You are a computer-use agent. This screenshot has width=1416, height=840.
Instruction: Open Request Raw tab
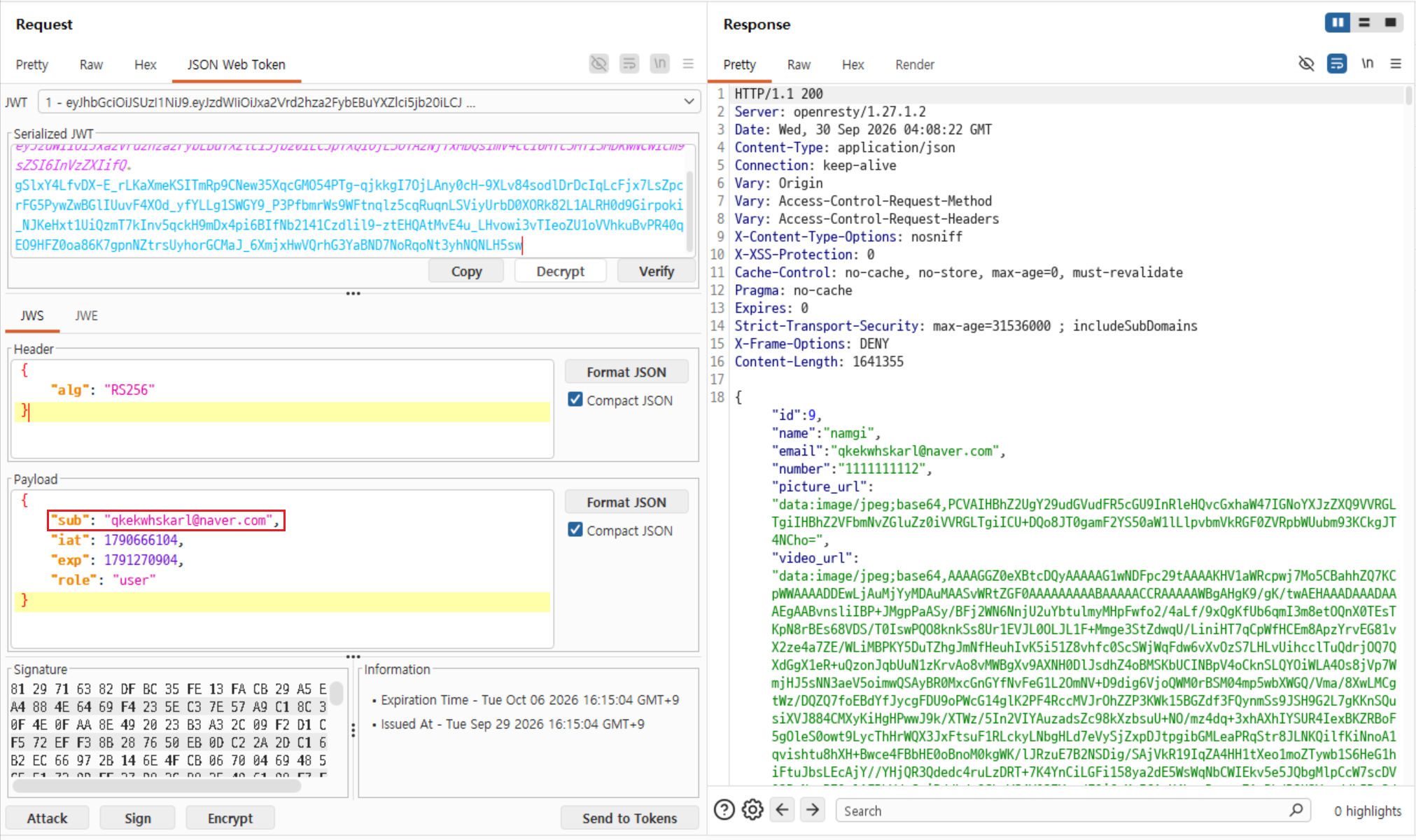(91, 64)
